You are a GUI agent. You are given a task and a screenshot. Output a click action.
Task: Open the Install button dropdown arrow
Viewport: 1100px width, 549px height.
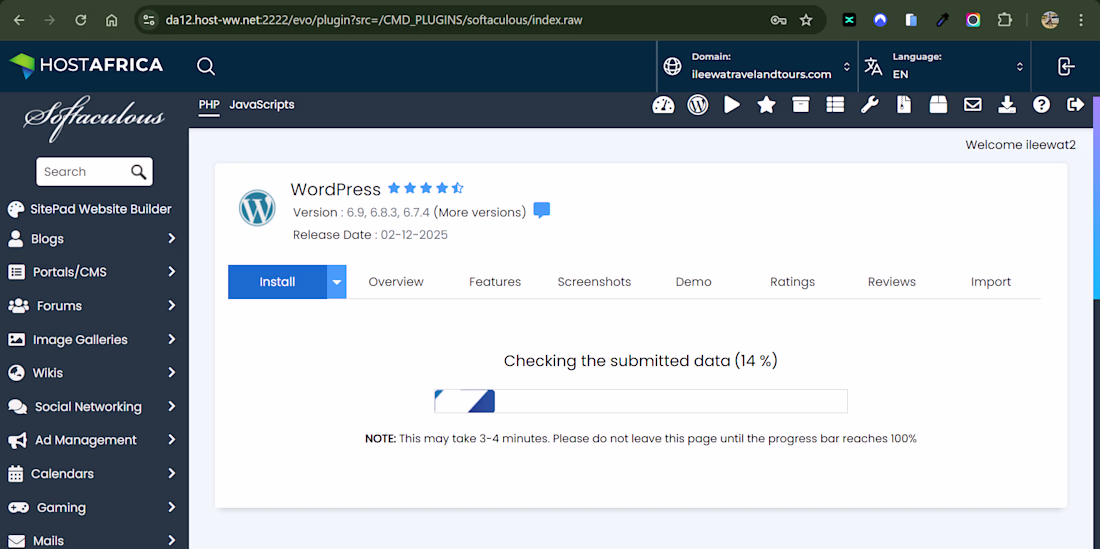tap(337, 282)
